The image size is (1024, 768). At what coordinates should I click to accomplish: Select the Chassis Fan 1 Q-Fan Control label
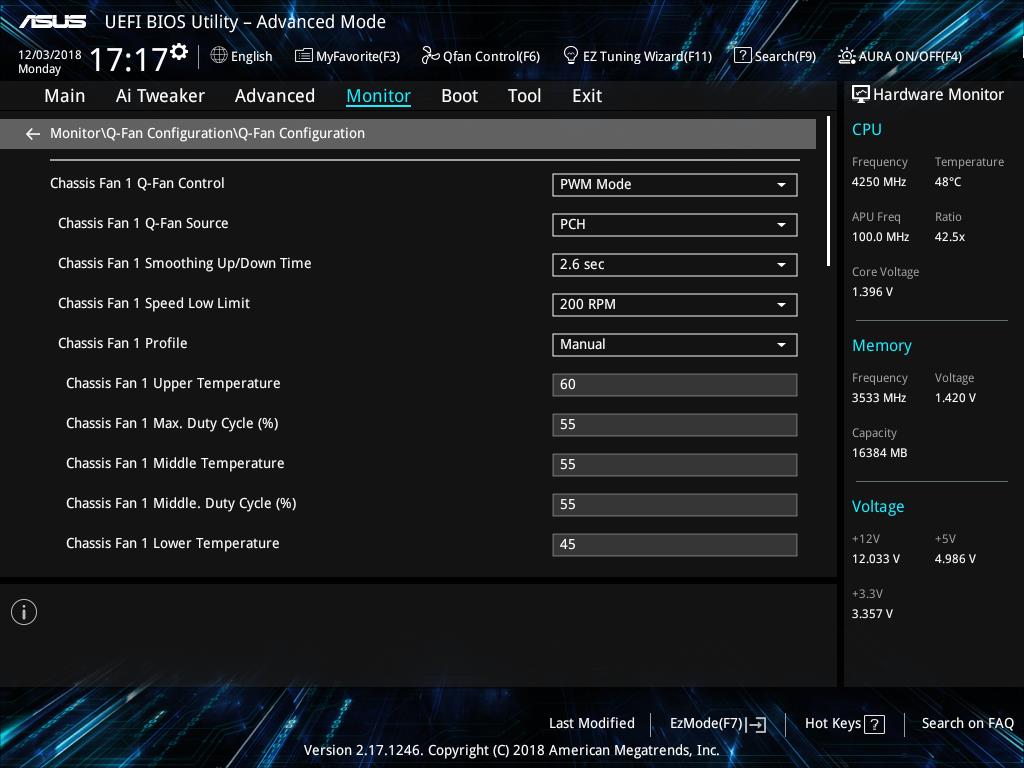coord(137,184)
